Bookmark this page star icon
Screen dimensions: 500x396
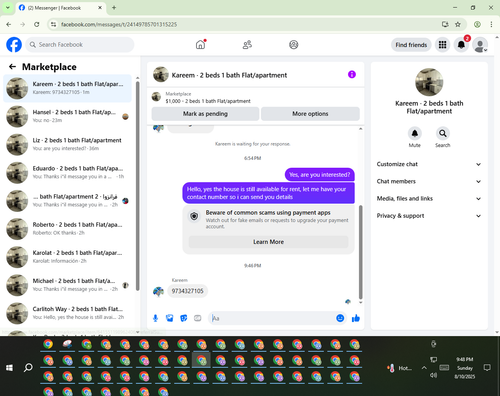coord(458,24)
